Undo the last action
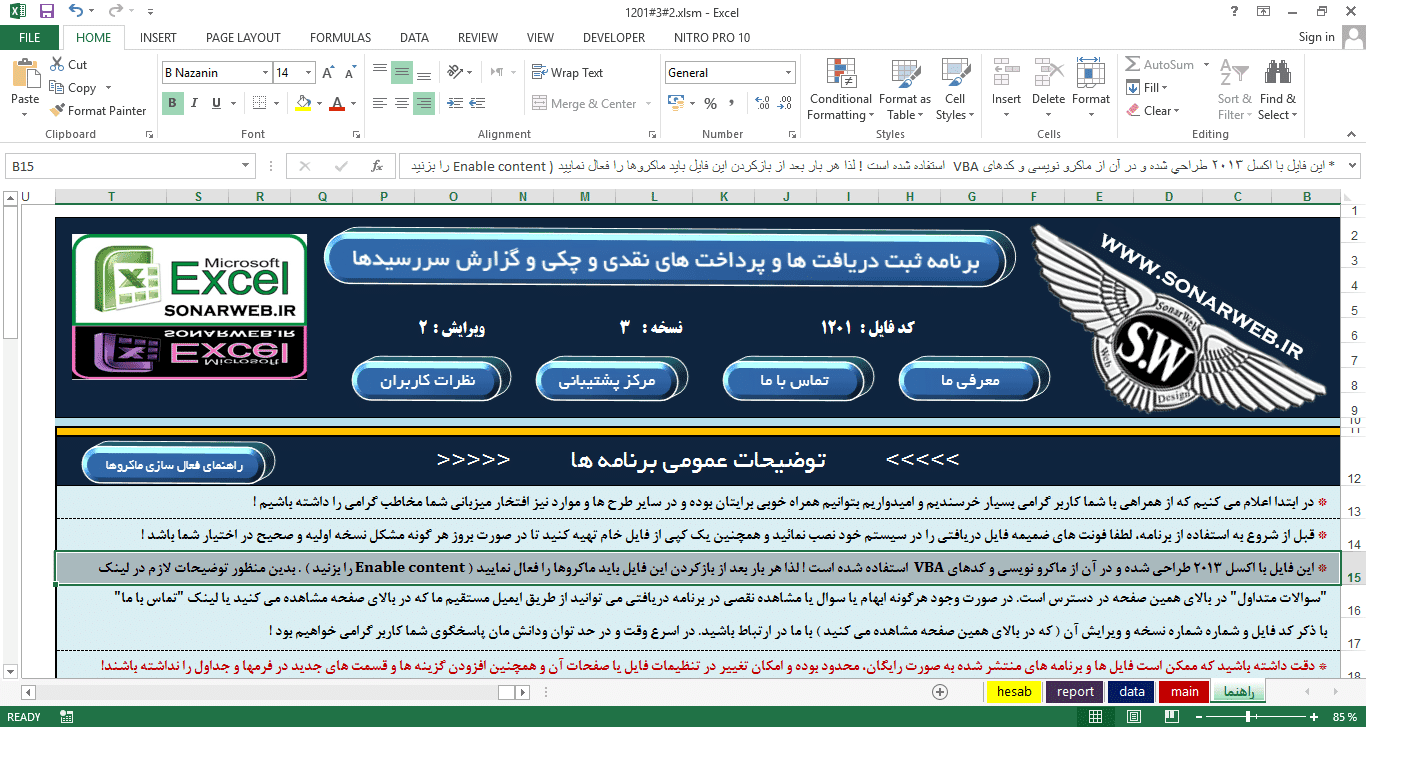The height and width of the screenshot is (768, 1412). point(77,12)
